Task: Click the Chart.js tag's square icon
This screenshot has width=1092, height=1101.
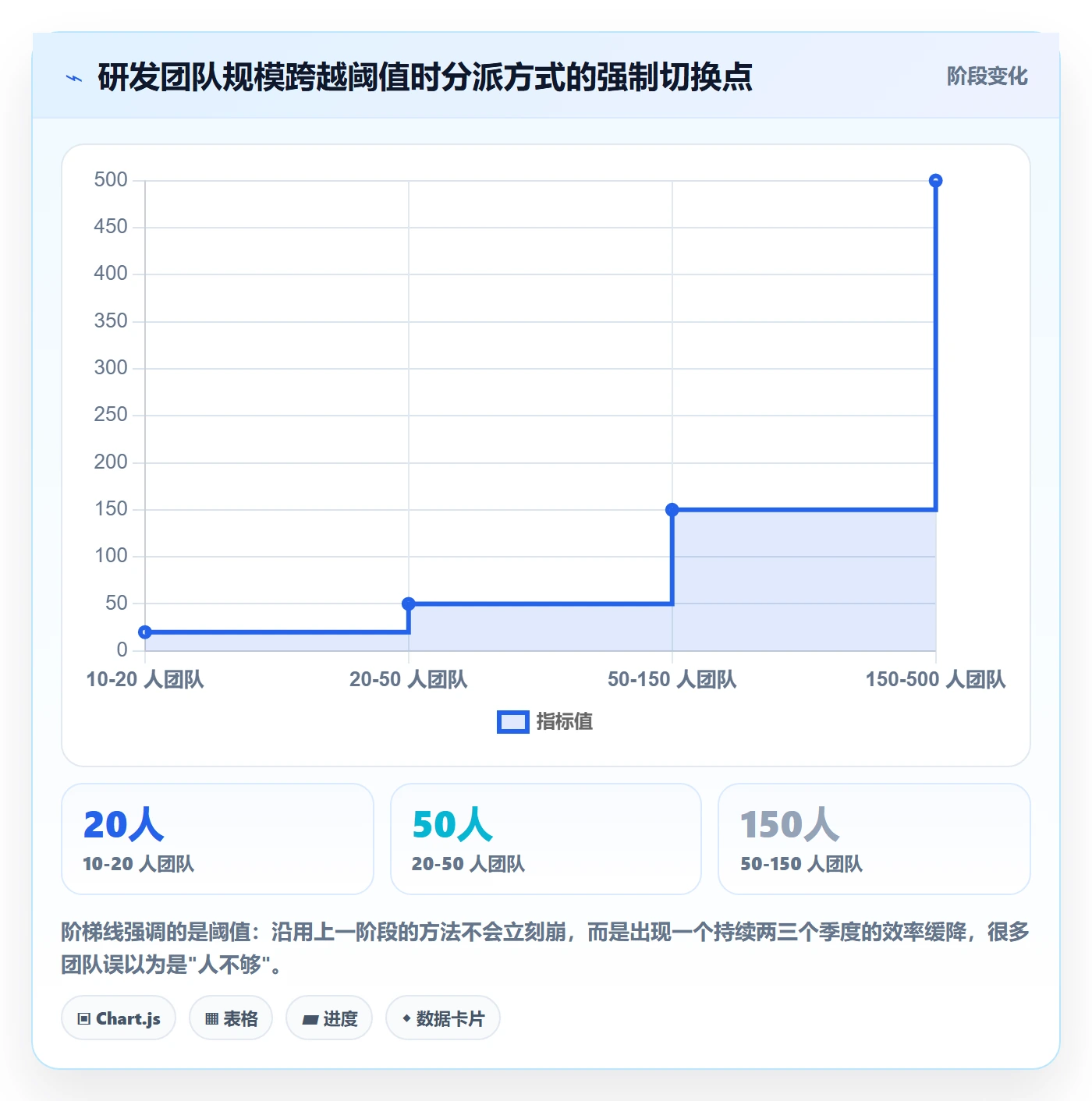Action: click(x=84, y=1019)
